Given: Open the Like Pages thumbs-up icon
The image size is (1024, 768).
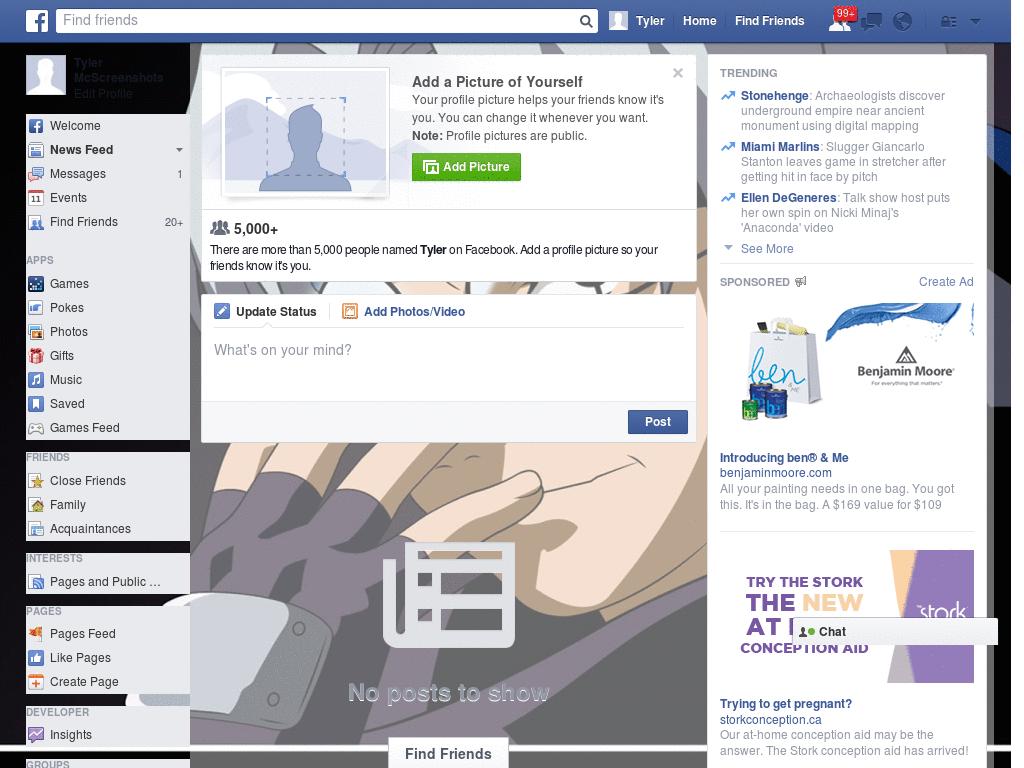Looking at the screenshot, I should [x=36, y=658].
